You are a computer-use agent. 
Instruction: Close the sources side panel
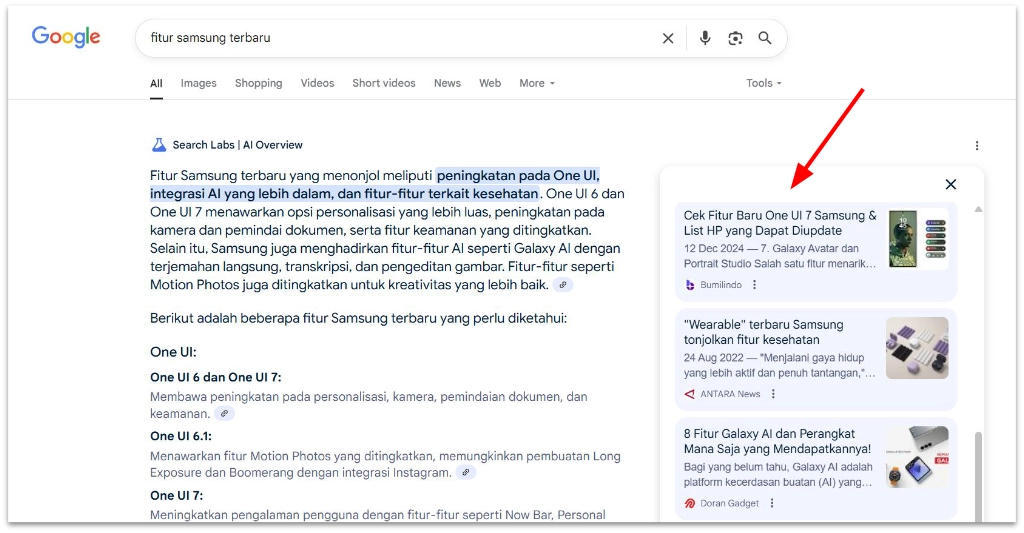[x=950, y=184]
